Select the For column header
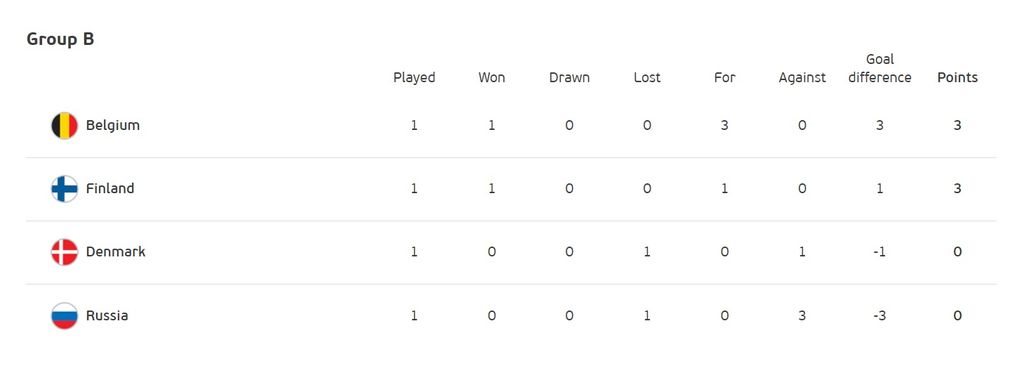Viewport: 1024px width, 366px height. pos(725,78)
